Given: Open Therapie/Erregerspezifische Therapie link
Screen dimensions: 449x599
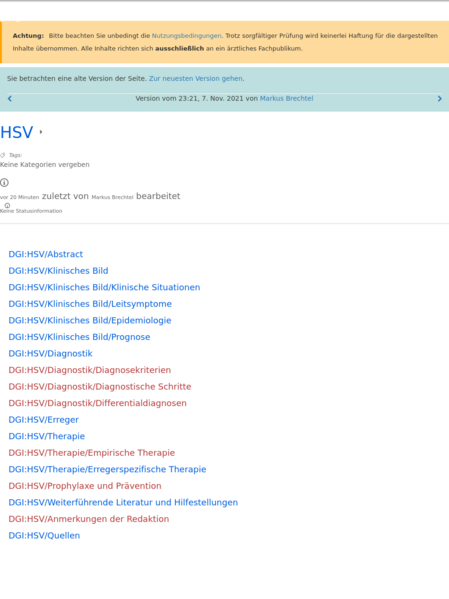Looking at the screenshot, I should 107,469.
